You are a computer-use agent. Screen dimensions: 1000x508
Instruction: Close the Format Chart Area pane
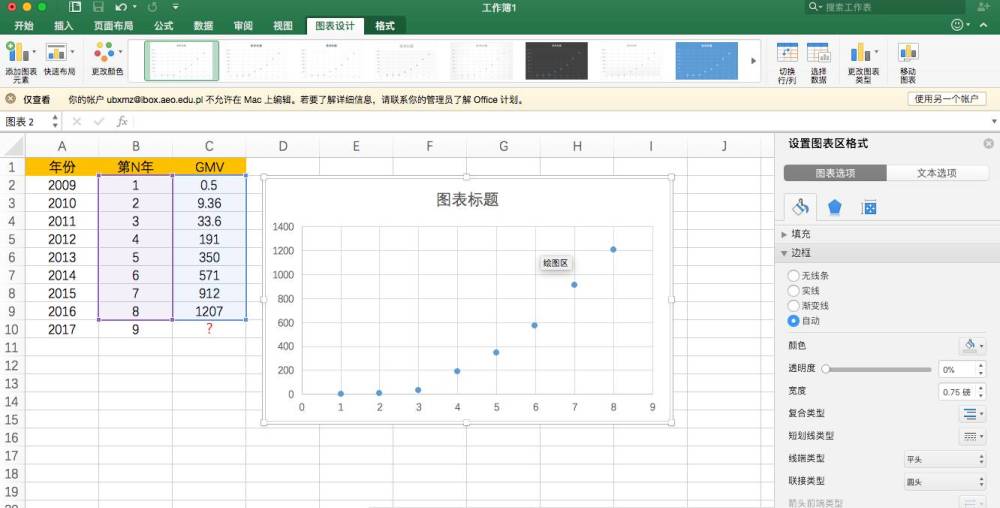point(989,143)
